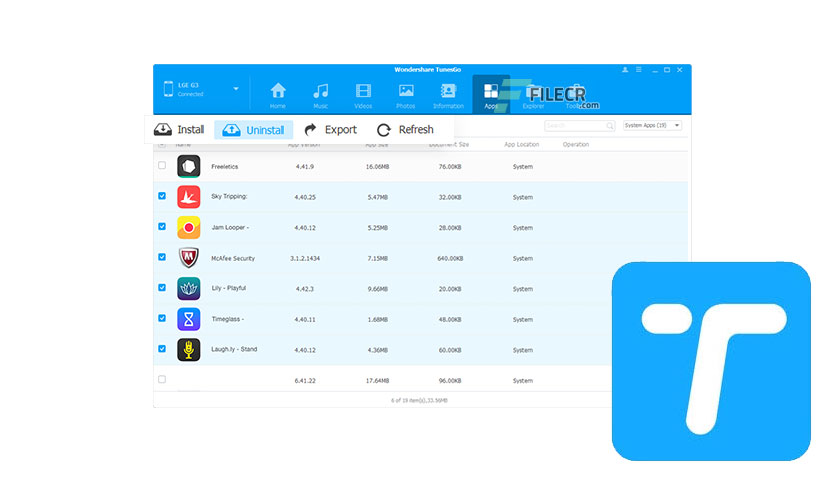Screen dimensions: 836x484
Task: Click the Sky Tripping app icon
Action: tap(189, 197)
